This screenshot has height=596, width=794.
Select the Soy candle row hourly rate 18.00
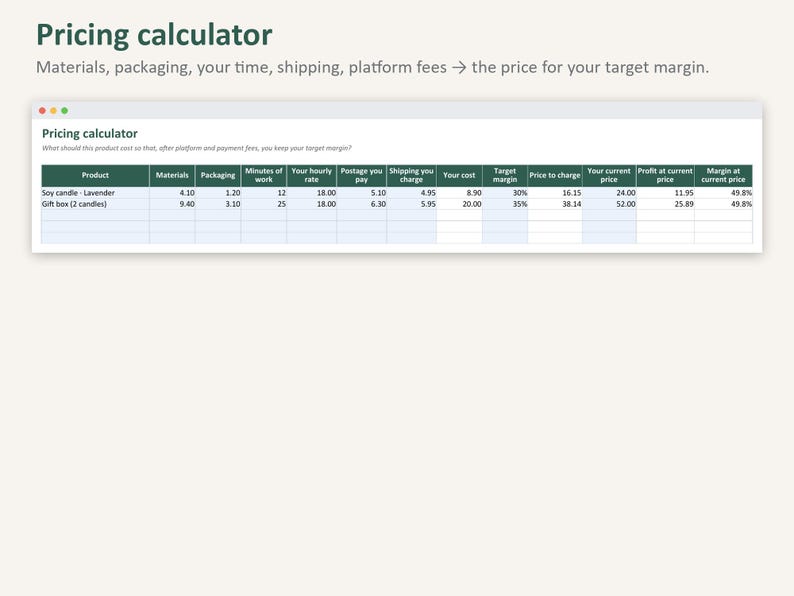(311, 193)
